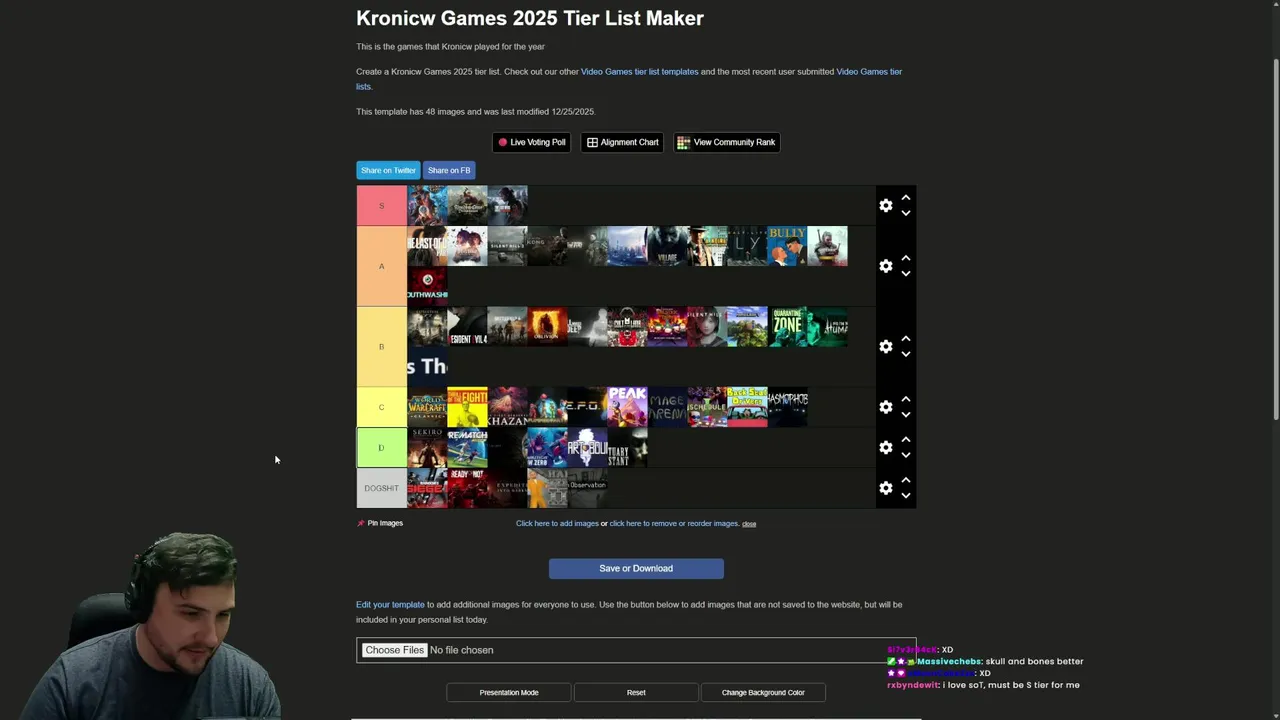Select the PEAK game thumbnail
This screenshot has height=720, width=1280.
point(627,407)
